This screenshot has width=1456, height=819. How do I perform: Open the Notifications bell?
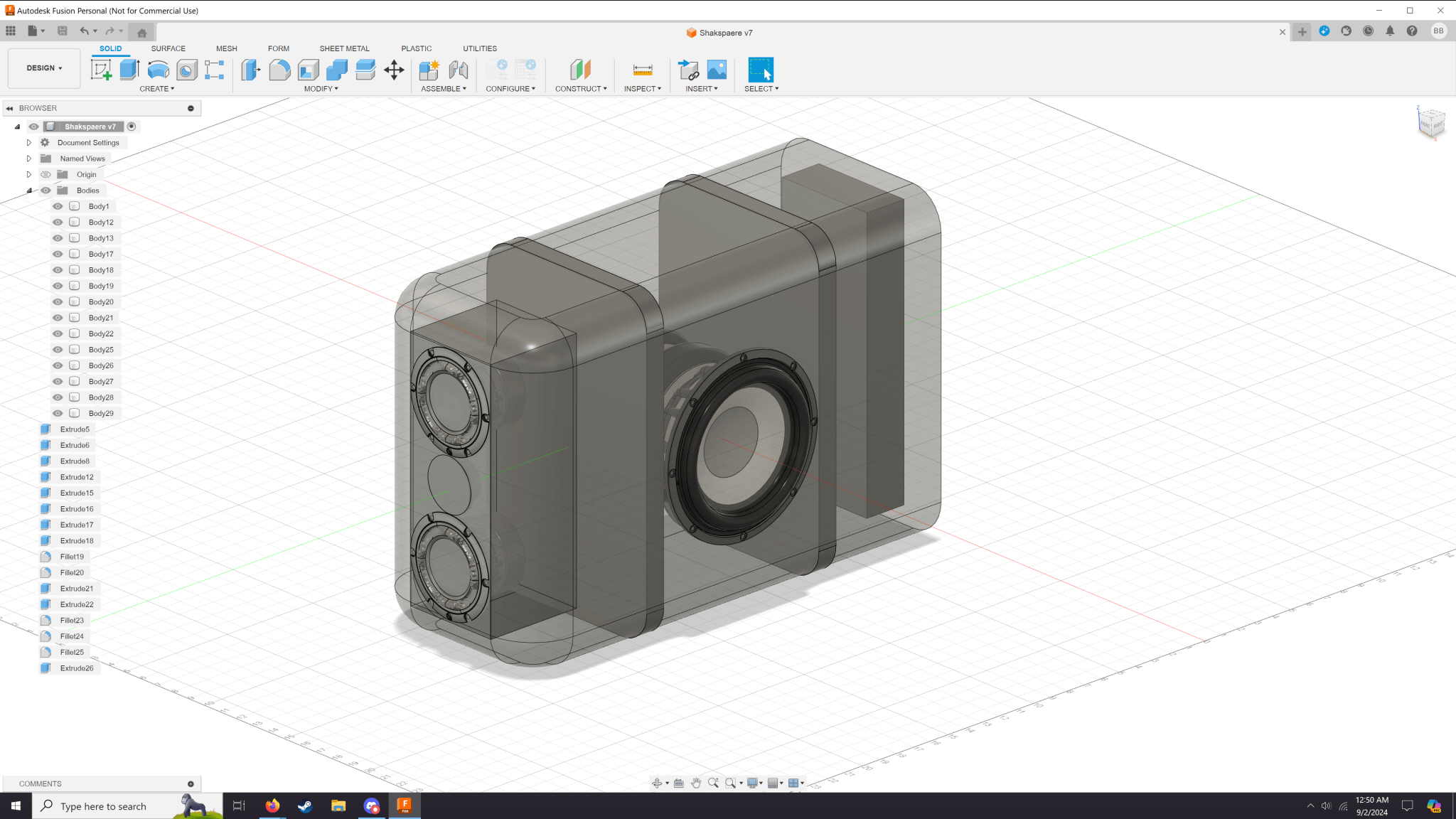click(x=1390, y=31)
